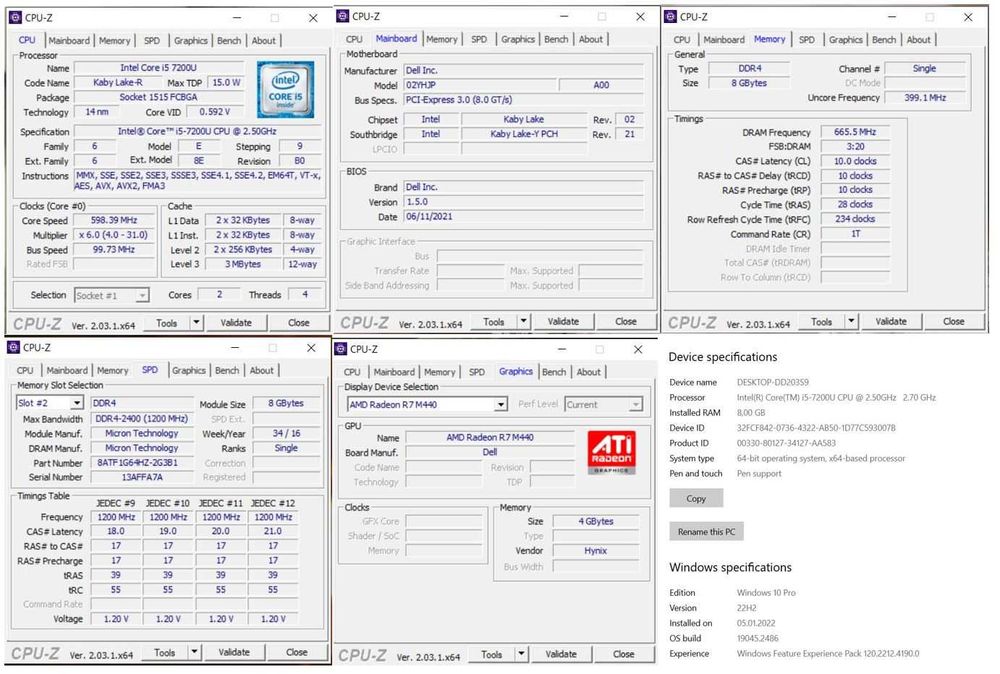Open the Perf Level Current dropdown

coord(636,404)
